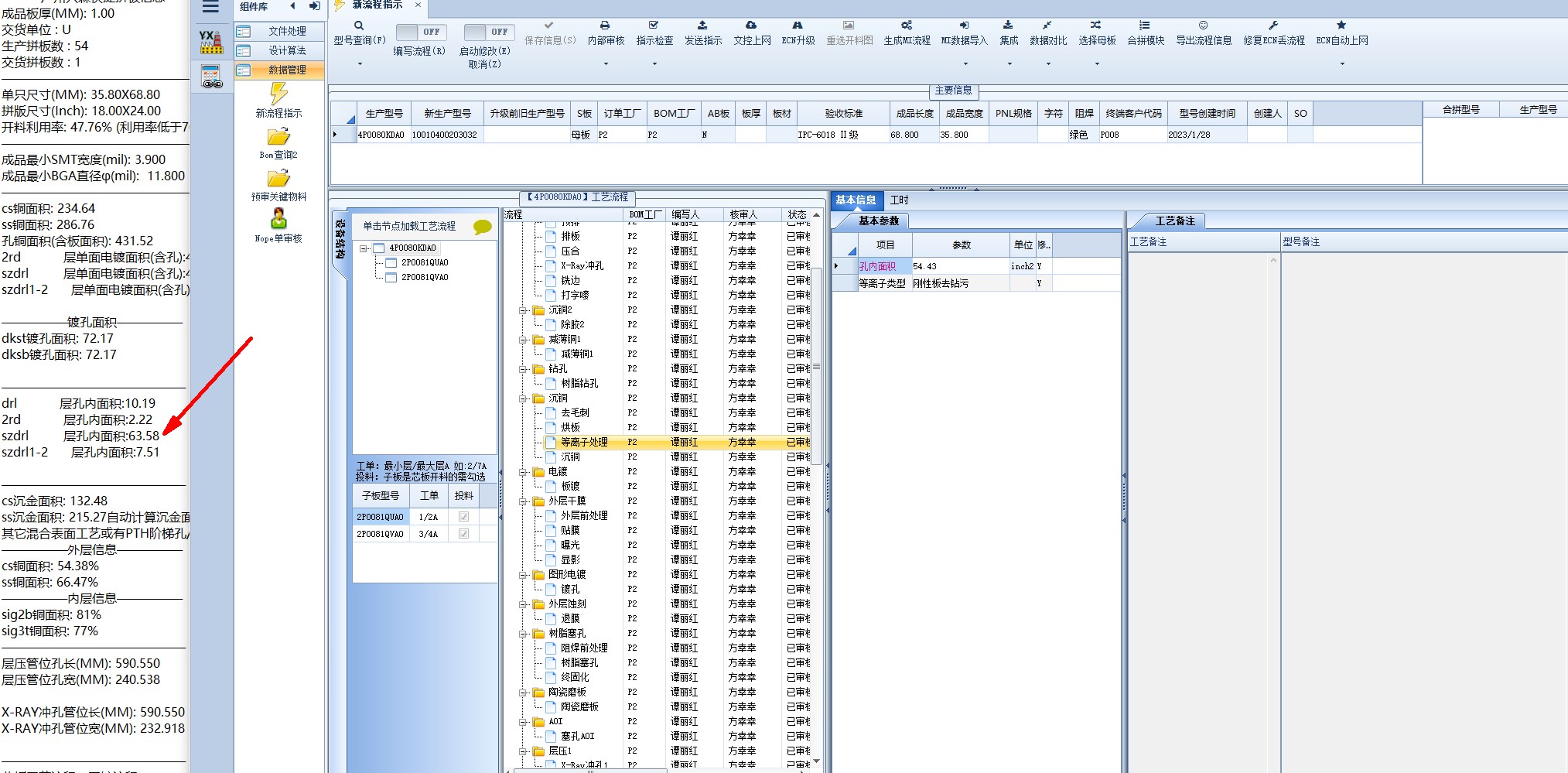
Task: Collapse the 外层干膜 folder node
Action: (524, 501)
